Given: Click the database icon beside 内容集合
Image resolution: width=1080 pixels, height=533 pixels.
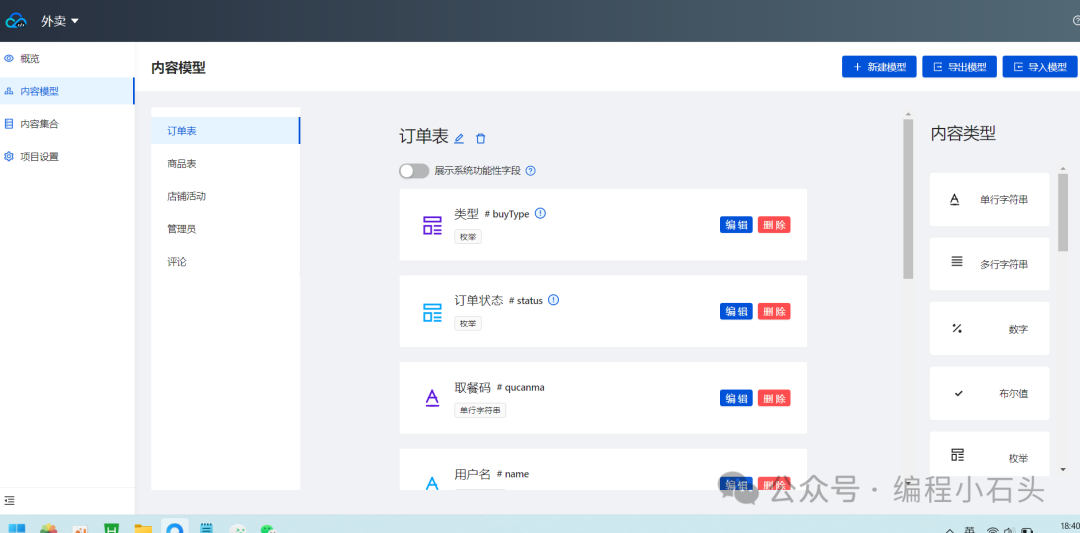Looking at the screenshot, I should [x=9, y=124].
